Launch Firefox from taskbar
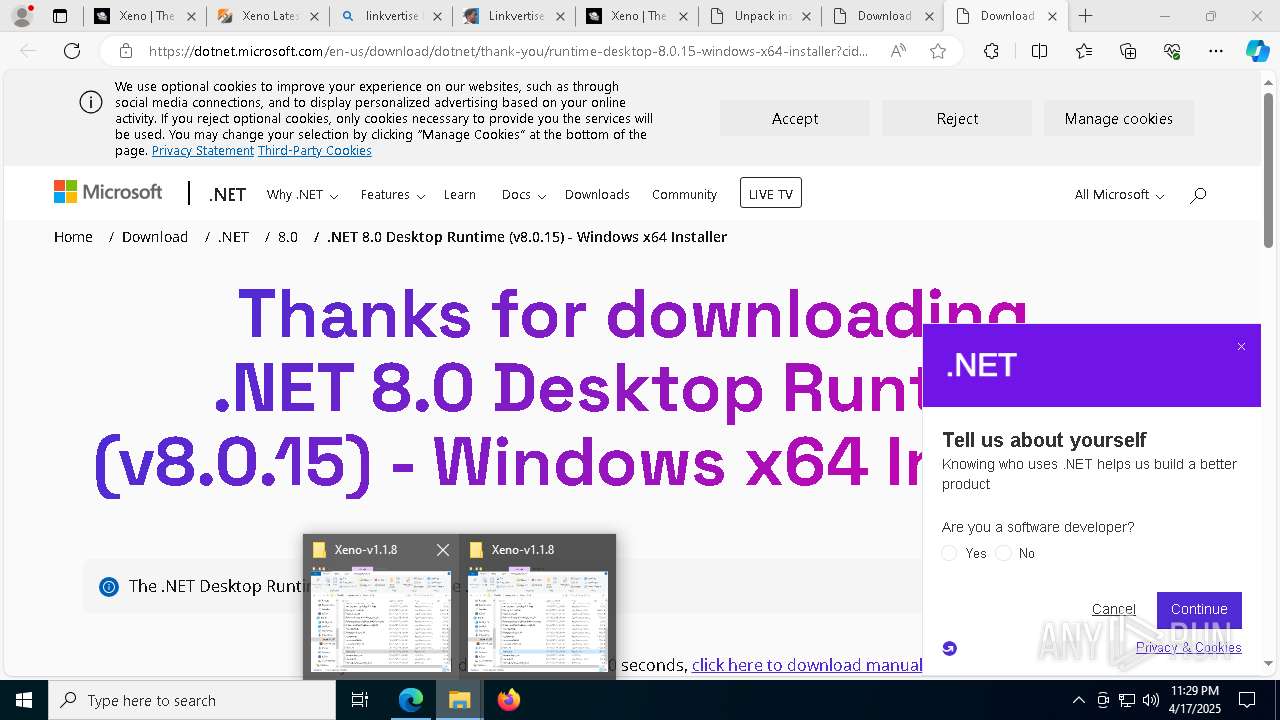The height and width of the screenshot is (720, 1280). click(x=509, y=700)
